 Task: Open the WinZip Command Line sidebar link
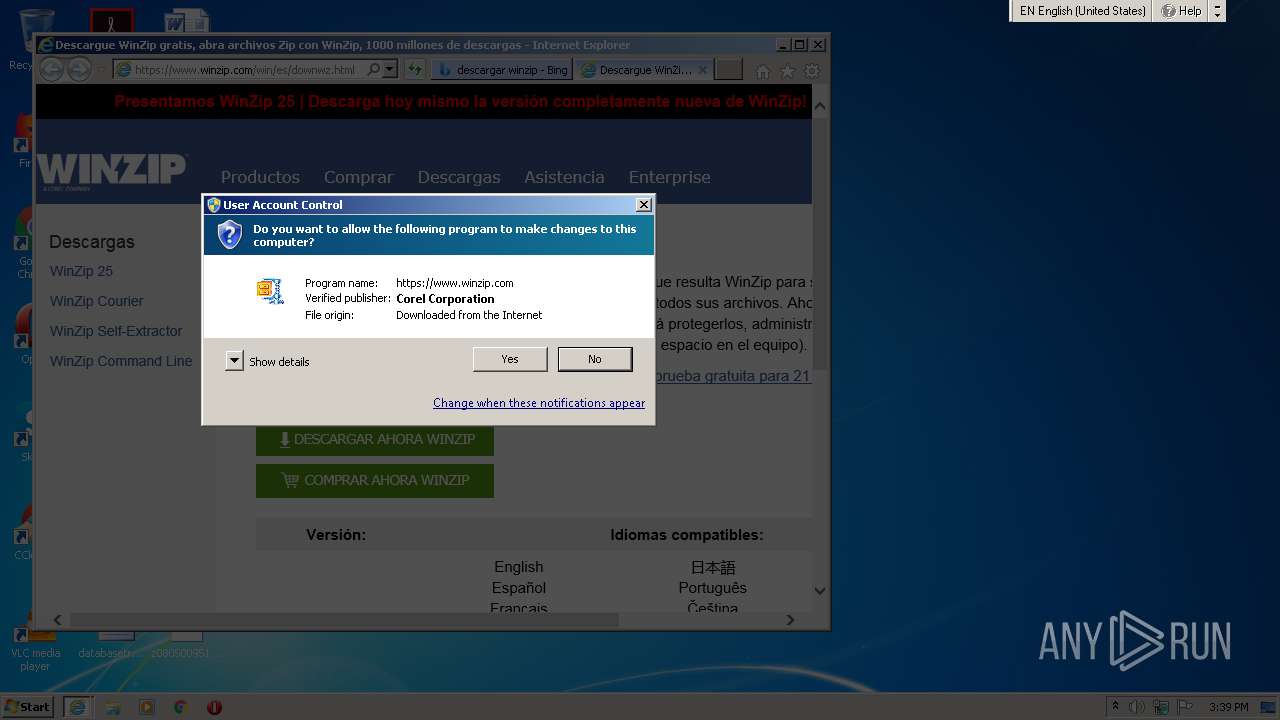click(x=121, y=361)
